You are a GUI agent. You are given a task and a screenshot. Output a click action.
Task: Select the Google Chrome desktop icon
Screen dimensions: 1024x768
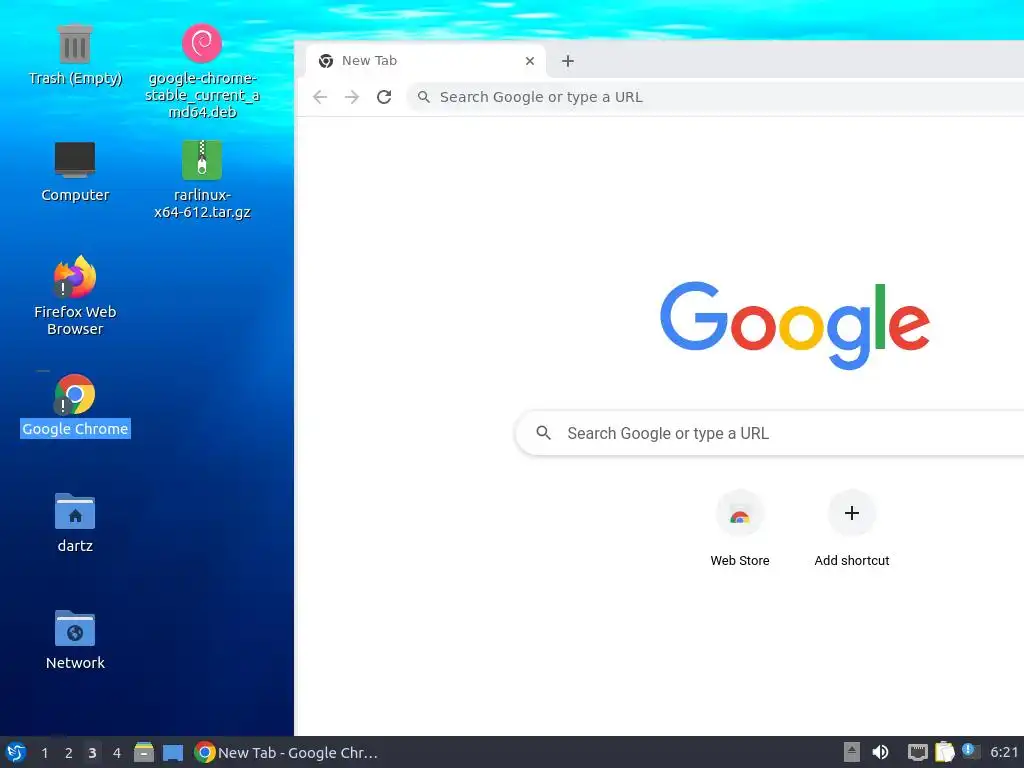point(75,405)
